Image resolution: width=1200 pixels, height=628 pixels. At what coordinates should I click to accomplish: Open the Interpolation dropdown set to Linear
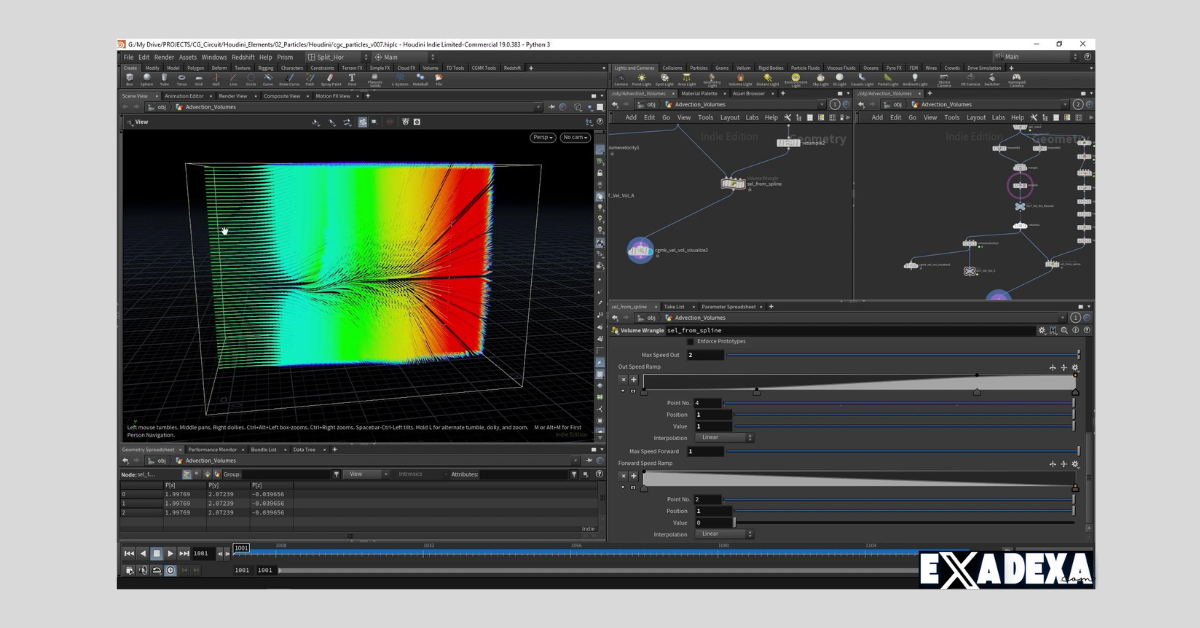click(x=723, y=437)
